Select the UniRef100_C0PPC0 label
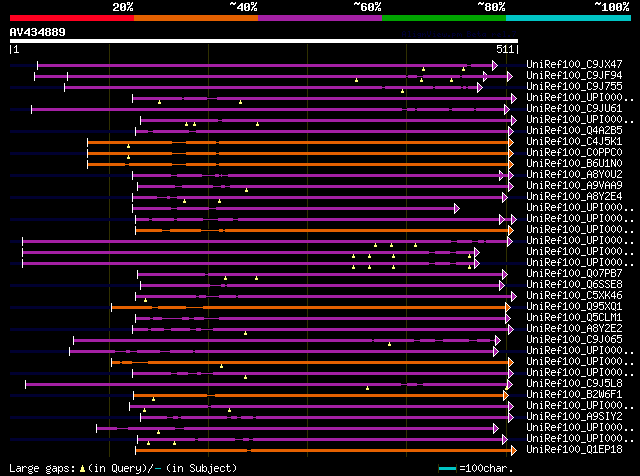This screenshot has height=476, width=640. point(574,152)
